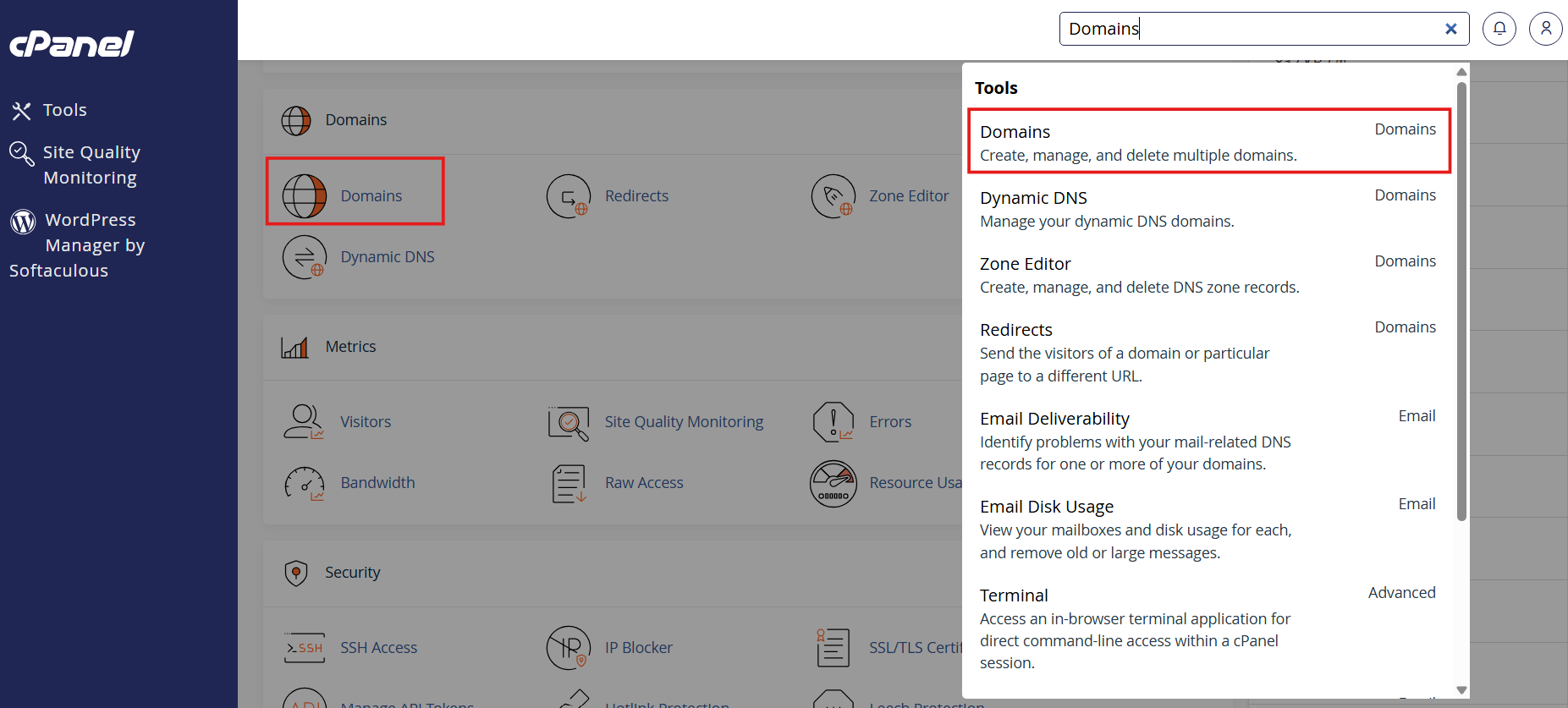Open the notifications bell
Viewport: 1568px width, 708px height.
tap(1499, 29)
